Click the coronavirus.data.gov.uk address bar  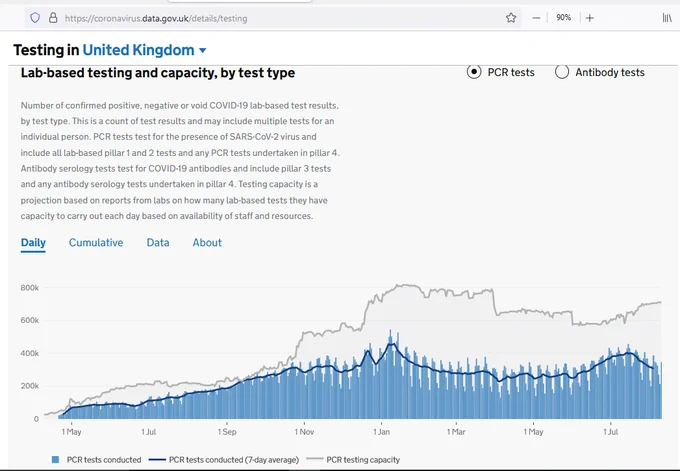click(273, 18)
